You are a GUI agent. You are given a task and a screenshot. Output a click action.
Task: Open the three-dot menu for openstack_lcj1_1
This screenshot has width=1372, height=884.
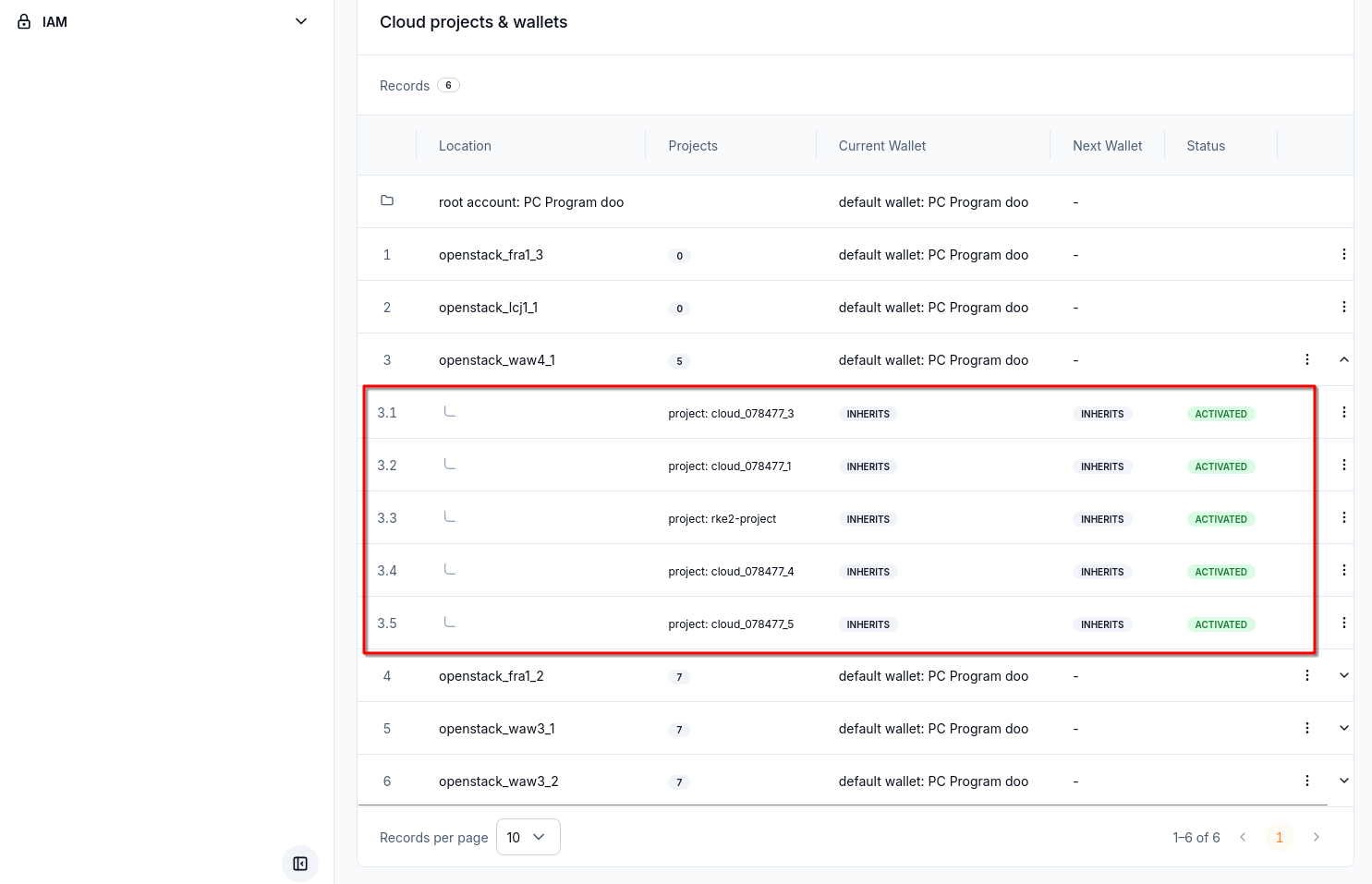1343,307
